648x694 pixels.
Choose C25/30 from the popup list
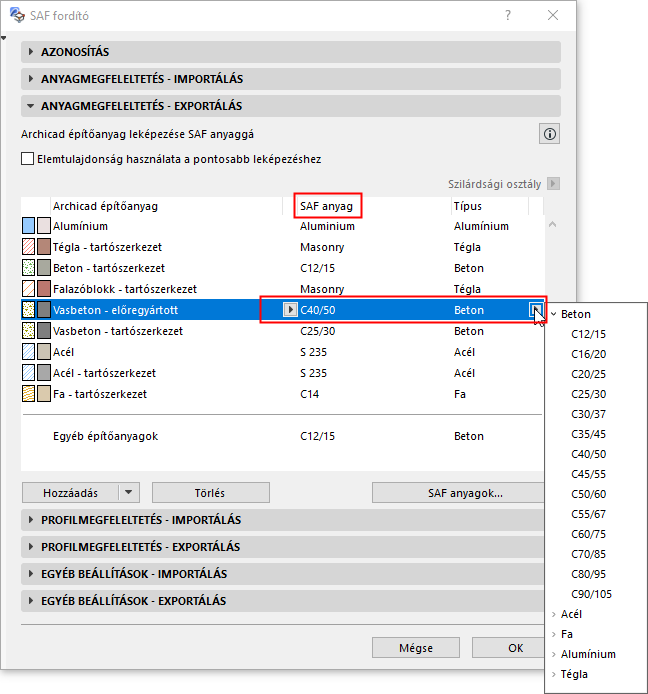tap(588, 394)
